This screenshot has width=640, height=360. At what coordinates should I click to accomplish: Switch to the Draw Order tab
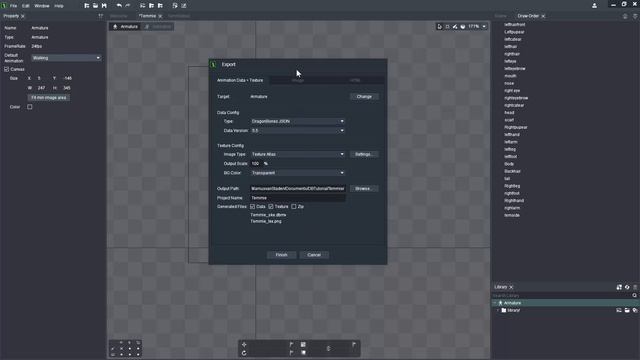click(x=528, y=16)
